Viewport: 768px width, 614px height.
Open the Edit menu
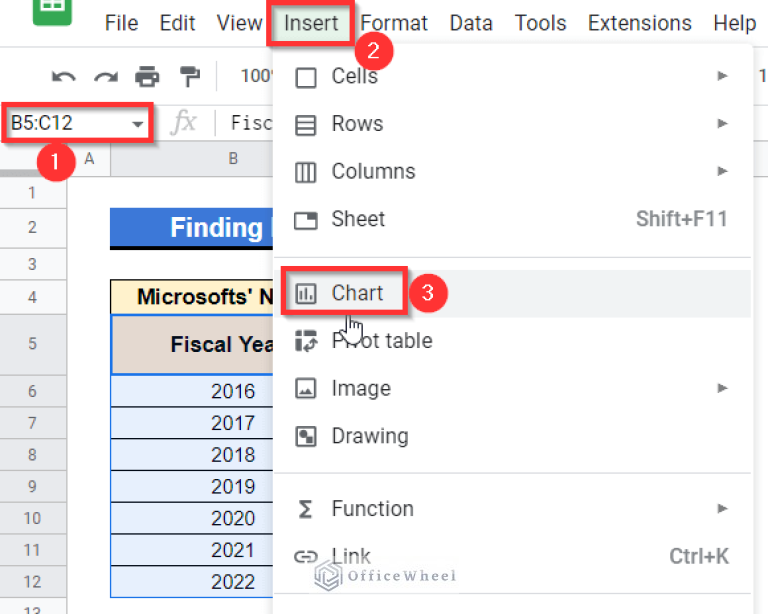pyautogui.click(x=177, y=23)
